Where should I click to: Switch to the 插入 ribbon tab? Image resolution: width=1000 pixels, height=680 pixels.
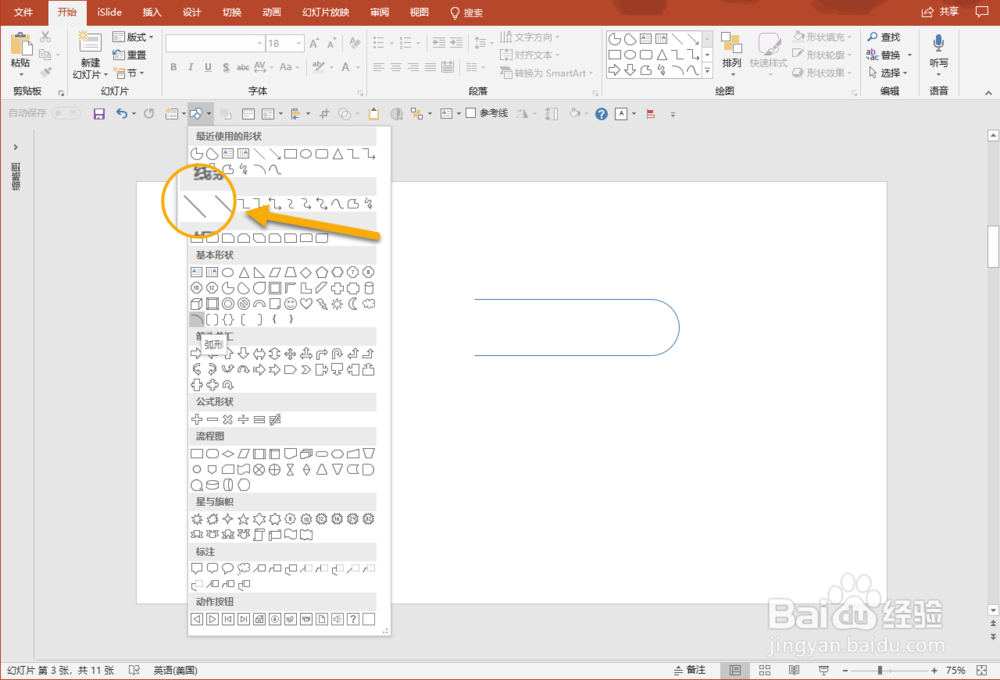click(154, 13)
